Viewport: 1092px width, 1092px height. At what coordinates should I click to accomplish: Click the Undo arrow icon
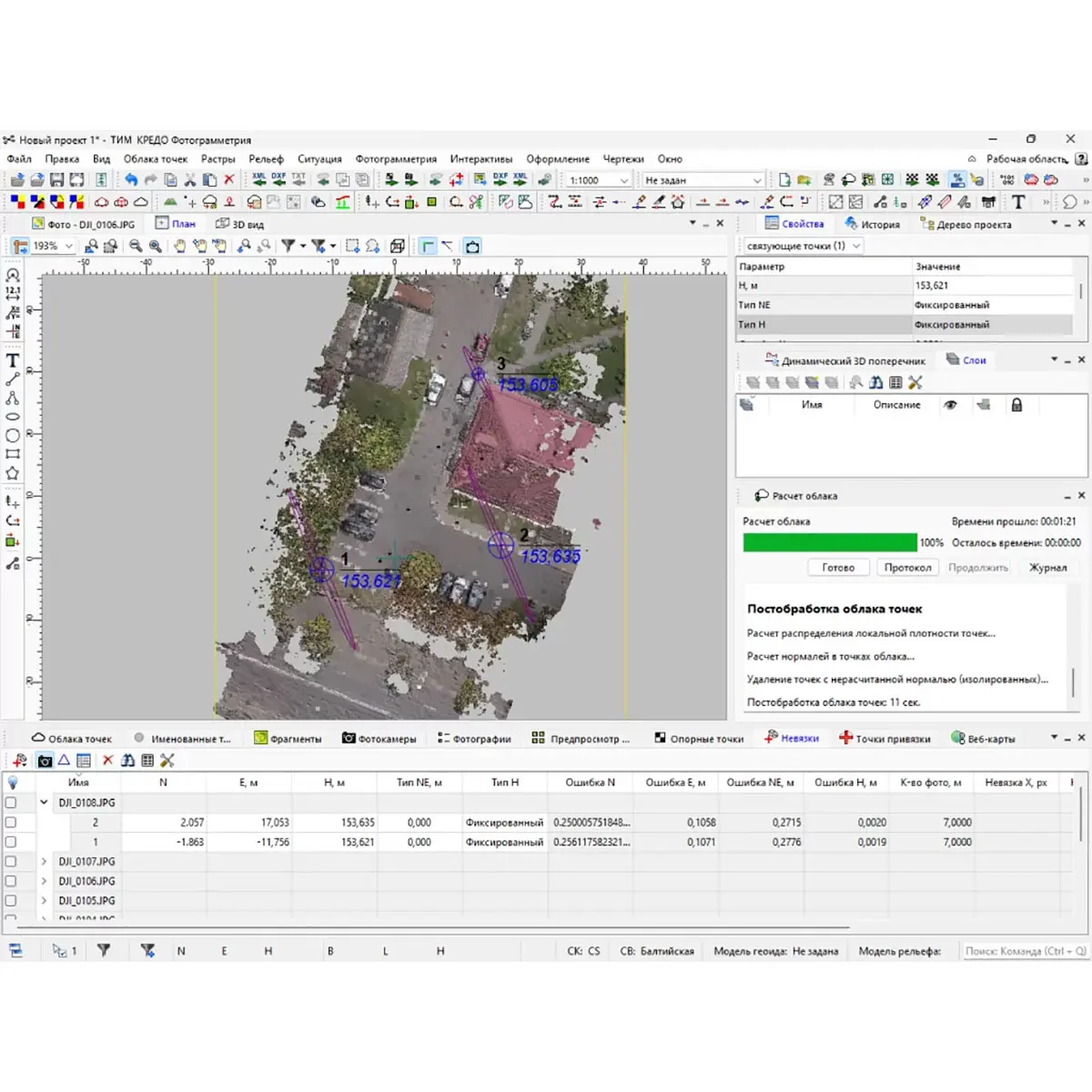click(131, 180)
